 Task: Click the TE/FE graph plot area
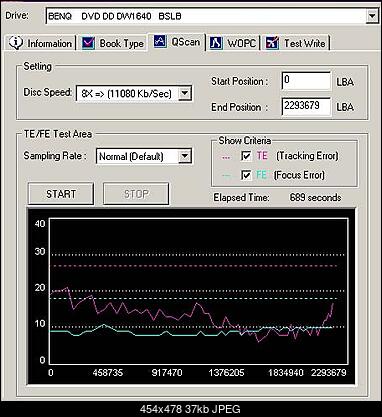pyautogui.click(x=199, y=291)
